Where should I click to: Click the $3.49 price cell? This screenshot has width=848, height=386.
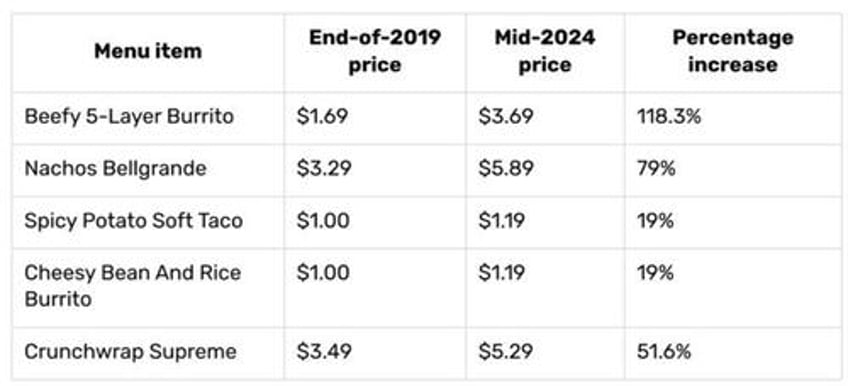[x=375, y=352]
